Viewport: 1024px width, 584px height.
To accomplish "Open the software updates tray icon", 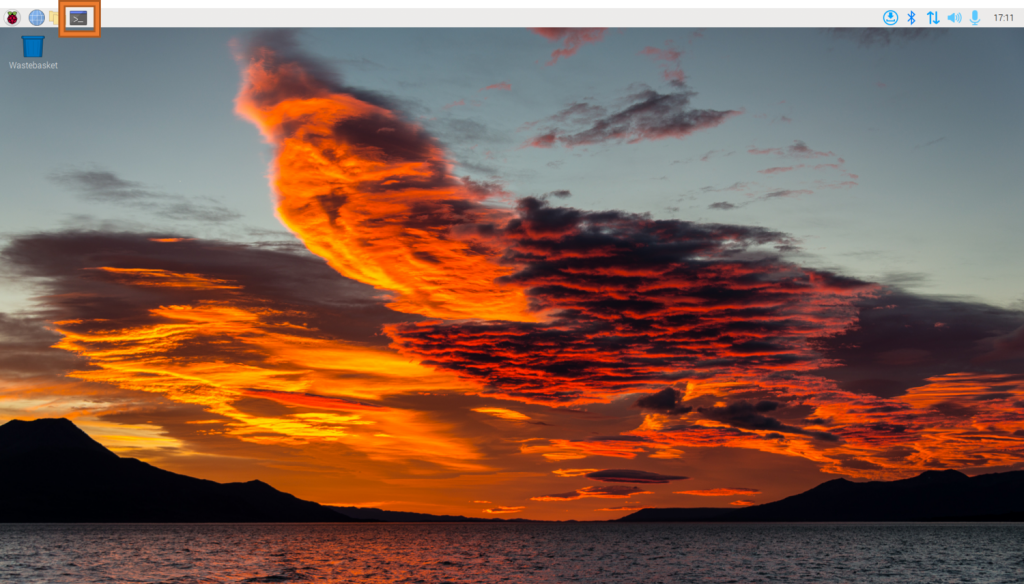I will pyautogui.click(x=890, y=18).
